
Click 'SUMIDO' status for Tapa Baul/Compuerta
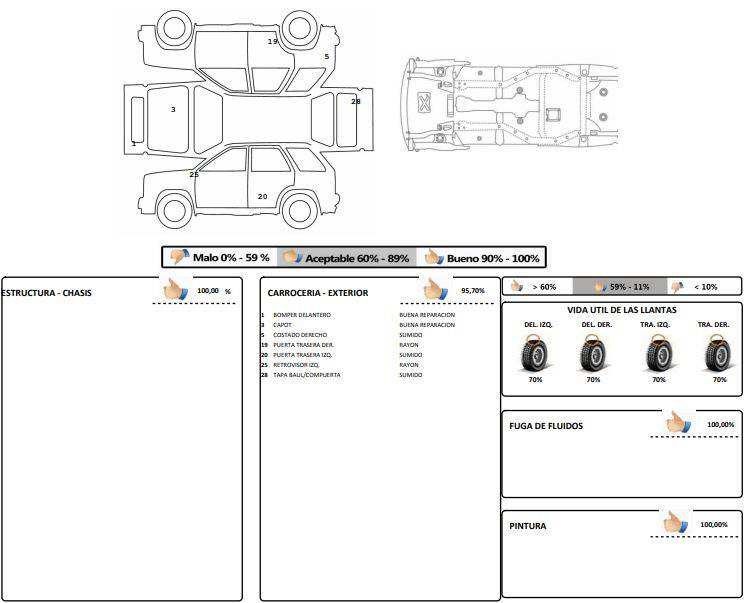click(x=411, y=375)
